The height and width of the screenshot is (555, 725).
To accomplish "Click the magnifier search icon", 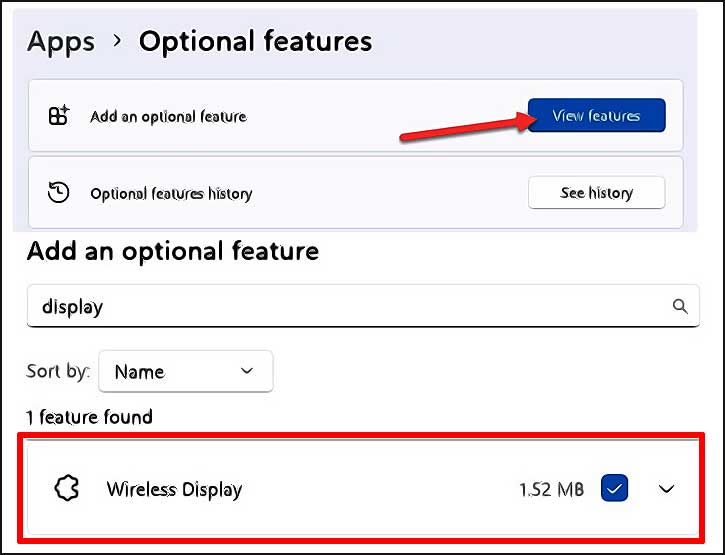I will 680,306.
